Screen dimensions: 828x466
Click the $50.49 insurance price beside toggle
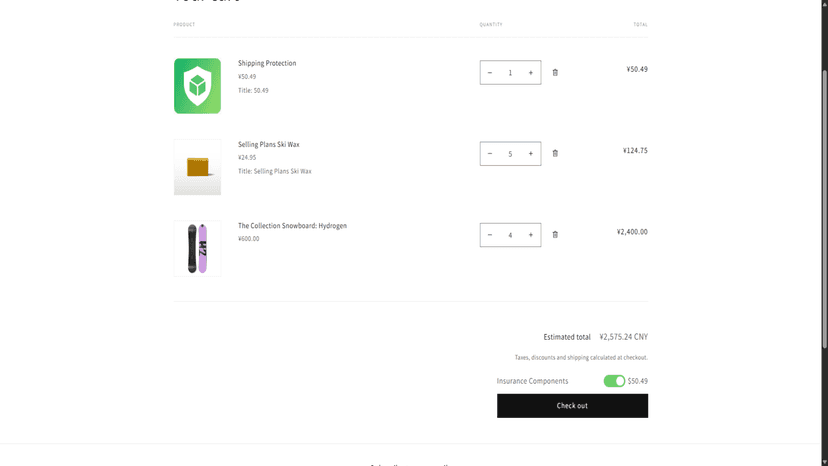tap(637, 381)
